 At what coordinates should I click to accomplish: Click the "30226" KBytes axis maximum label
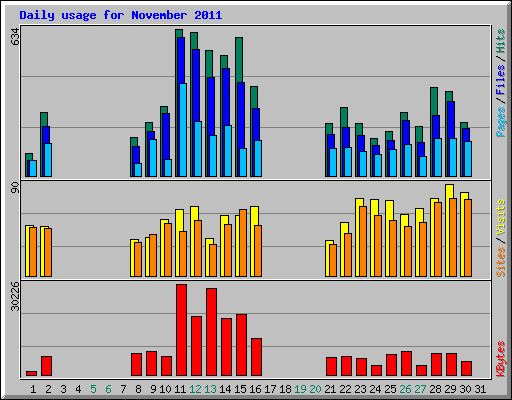point(15,296)
